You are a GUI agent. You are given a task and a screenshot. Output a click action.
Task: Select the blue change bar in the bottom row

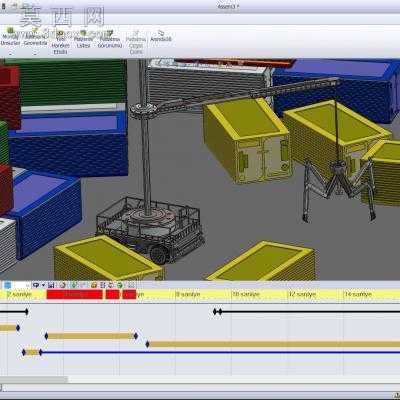point(220,352)
